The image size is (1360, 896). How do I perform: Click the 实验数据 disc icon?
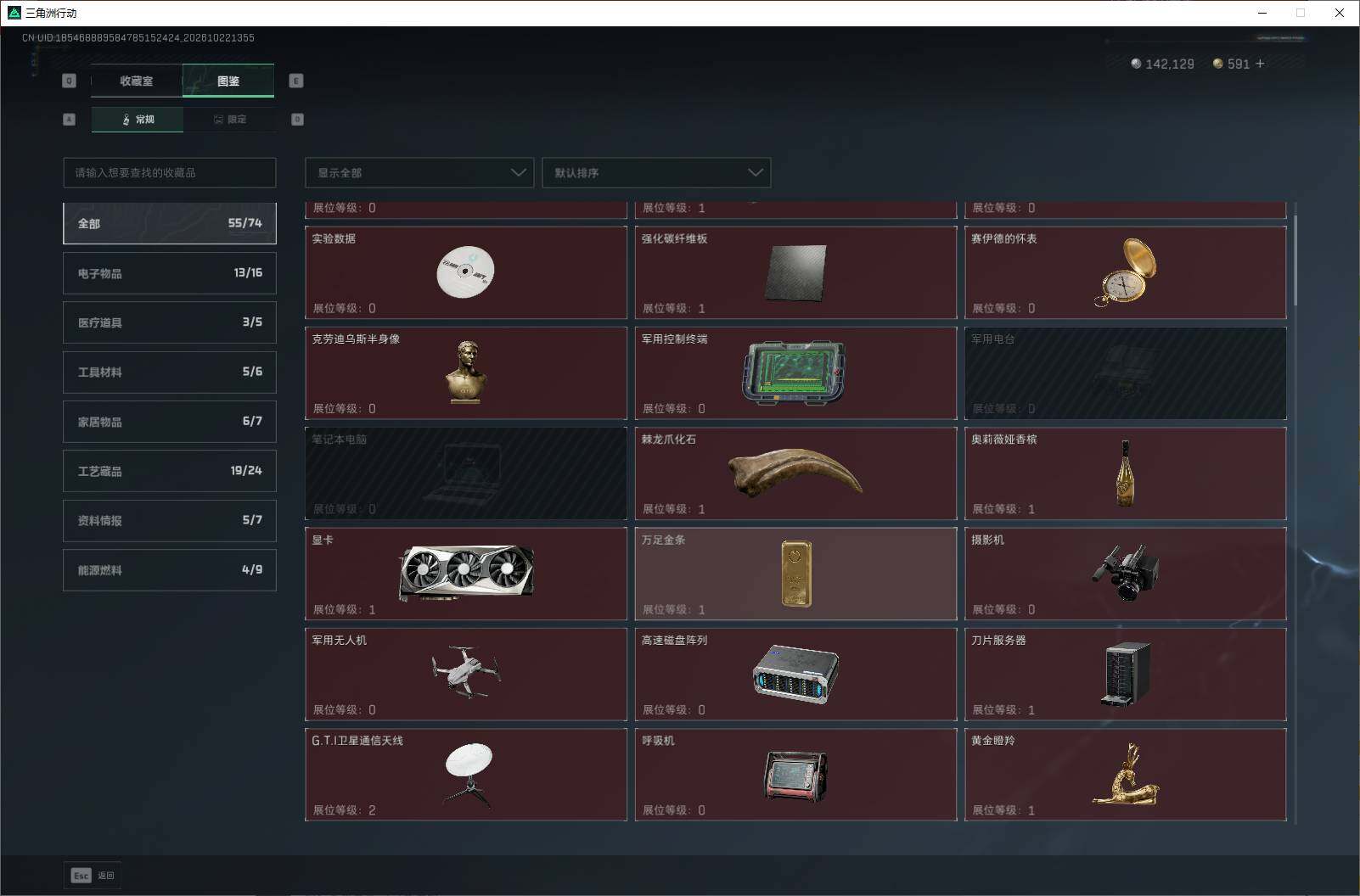point(465,272)
